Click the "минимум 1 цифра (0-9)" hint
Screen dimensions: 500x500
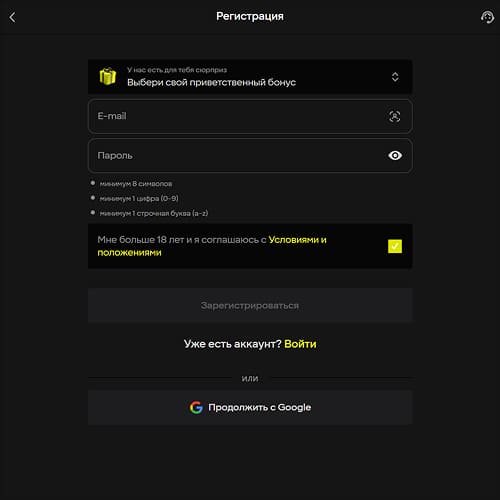coord(139,198)
